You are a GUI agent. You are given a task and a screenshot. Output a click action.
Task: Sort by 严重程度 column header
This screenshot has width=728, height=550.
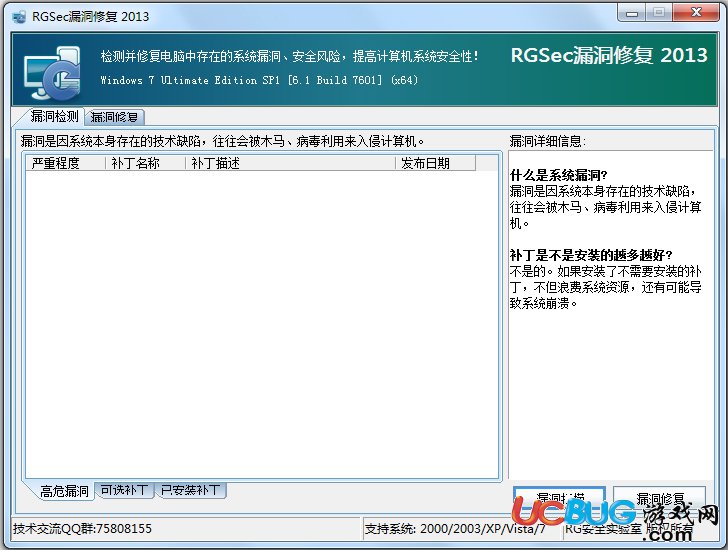coord(65,163)
